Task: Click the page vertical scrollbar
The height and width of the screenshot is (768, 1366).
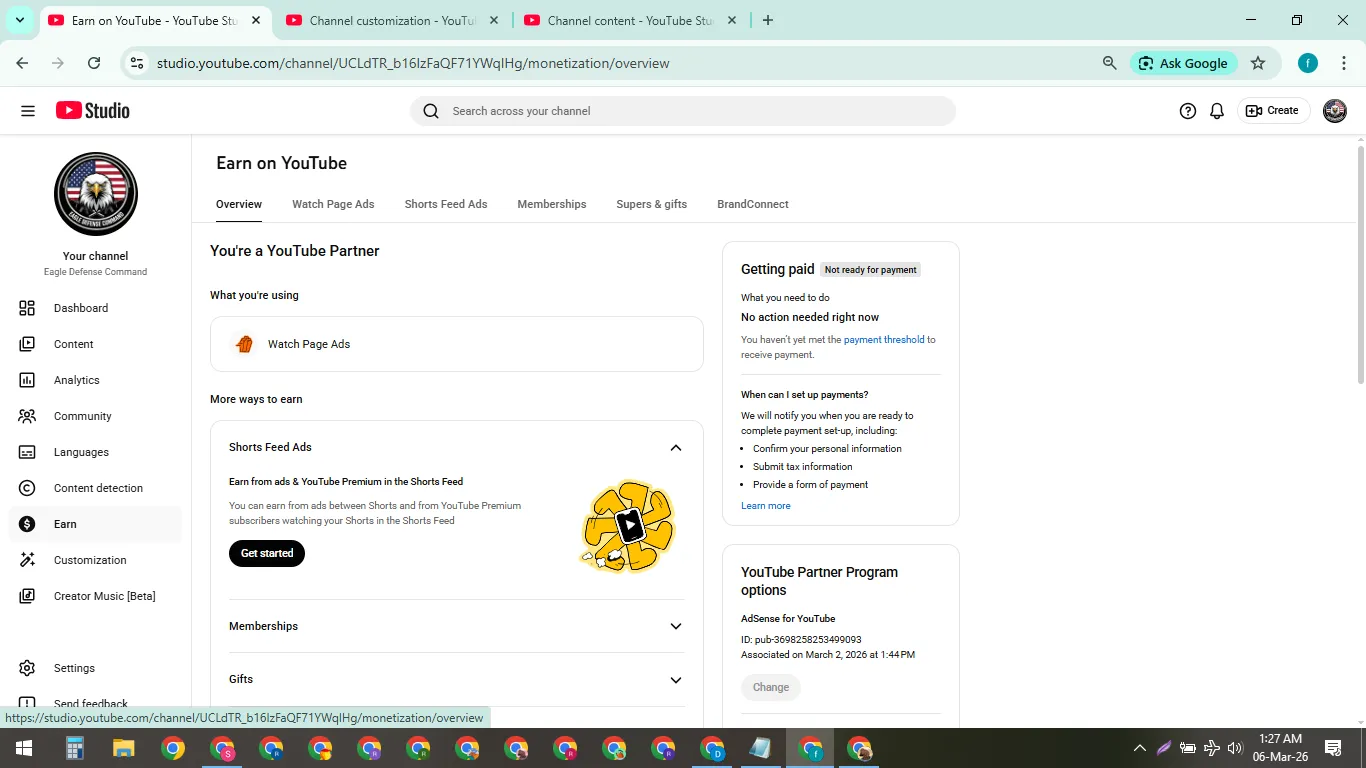Action: tap(1360, 265)
